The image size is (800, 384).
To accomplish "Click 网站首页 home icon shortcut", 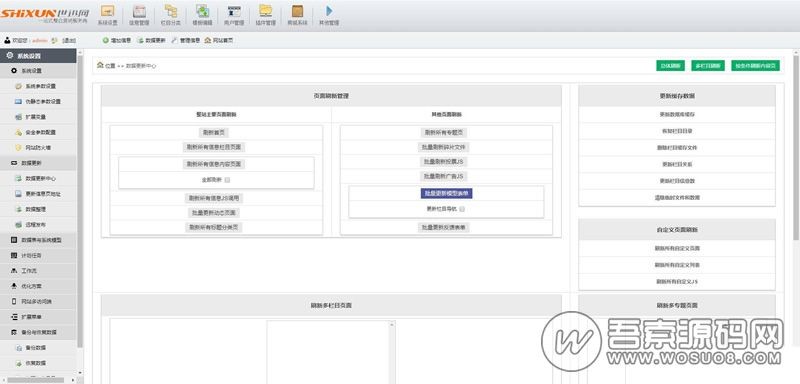I will coord(219,40).
